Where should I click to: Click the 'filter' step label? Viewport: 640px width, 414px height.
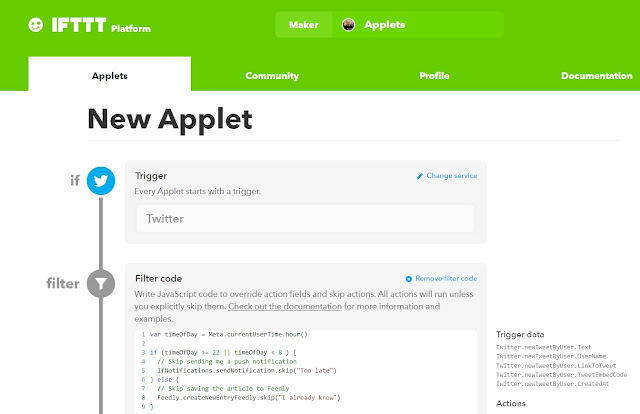point(62,283)
